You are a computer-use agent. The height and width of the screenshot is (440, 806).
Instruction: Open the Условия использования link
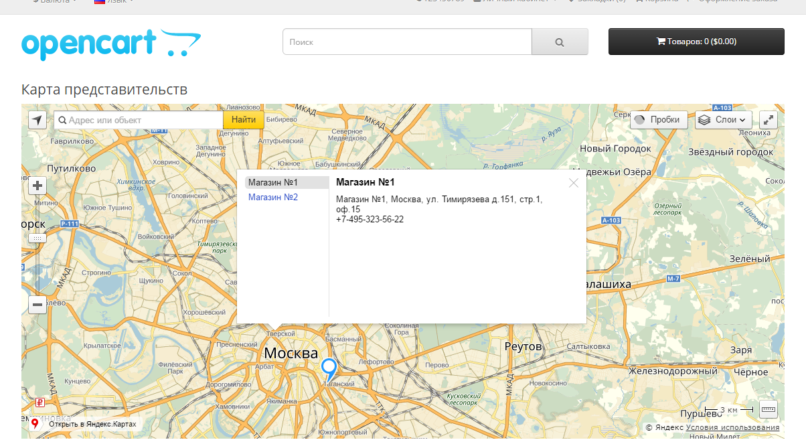coord(732,427)
